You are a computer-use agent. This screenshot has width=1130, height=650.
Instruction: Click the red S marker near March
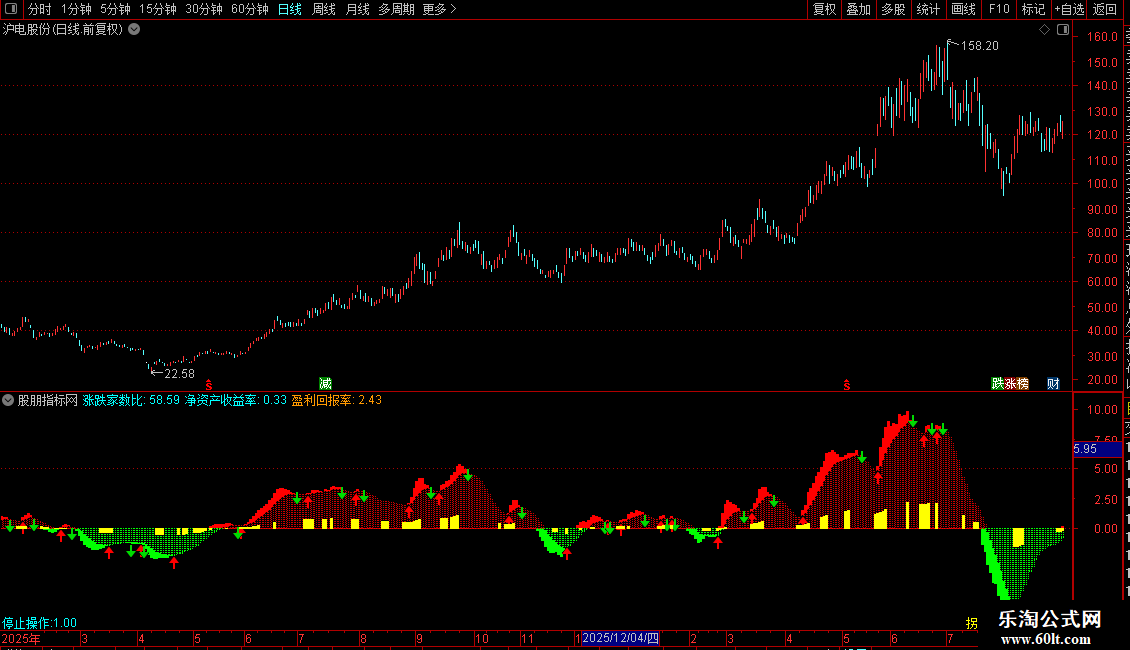pos(209,386)
